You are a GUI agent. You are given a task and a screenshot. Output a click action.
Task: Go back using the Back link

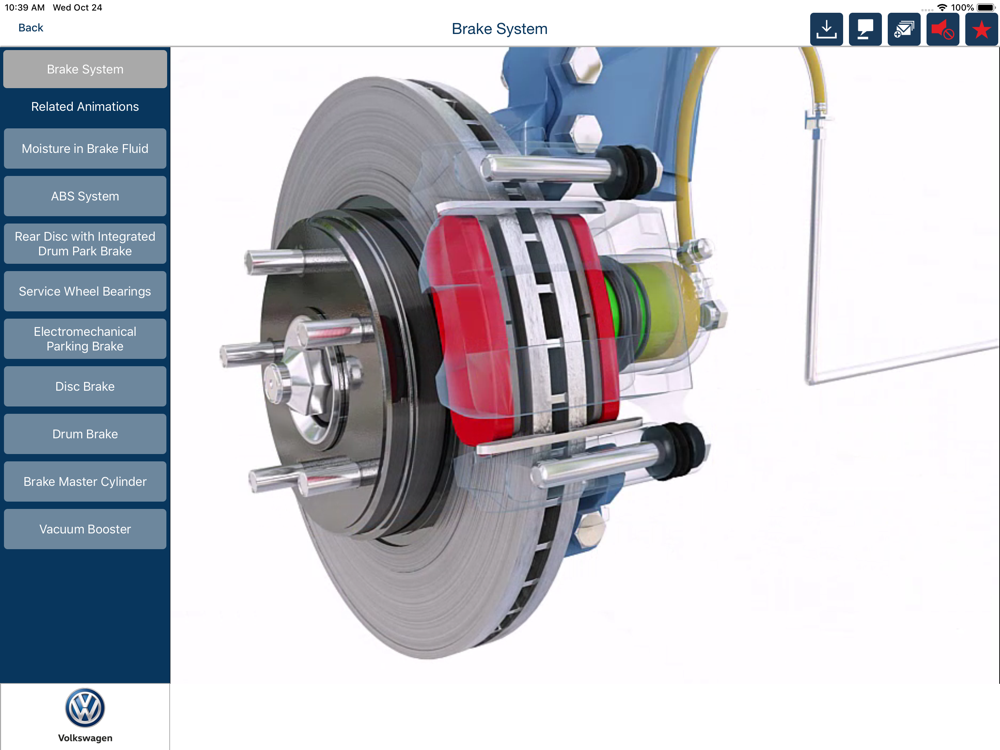(x=31, y=28)
